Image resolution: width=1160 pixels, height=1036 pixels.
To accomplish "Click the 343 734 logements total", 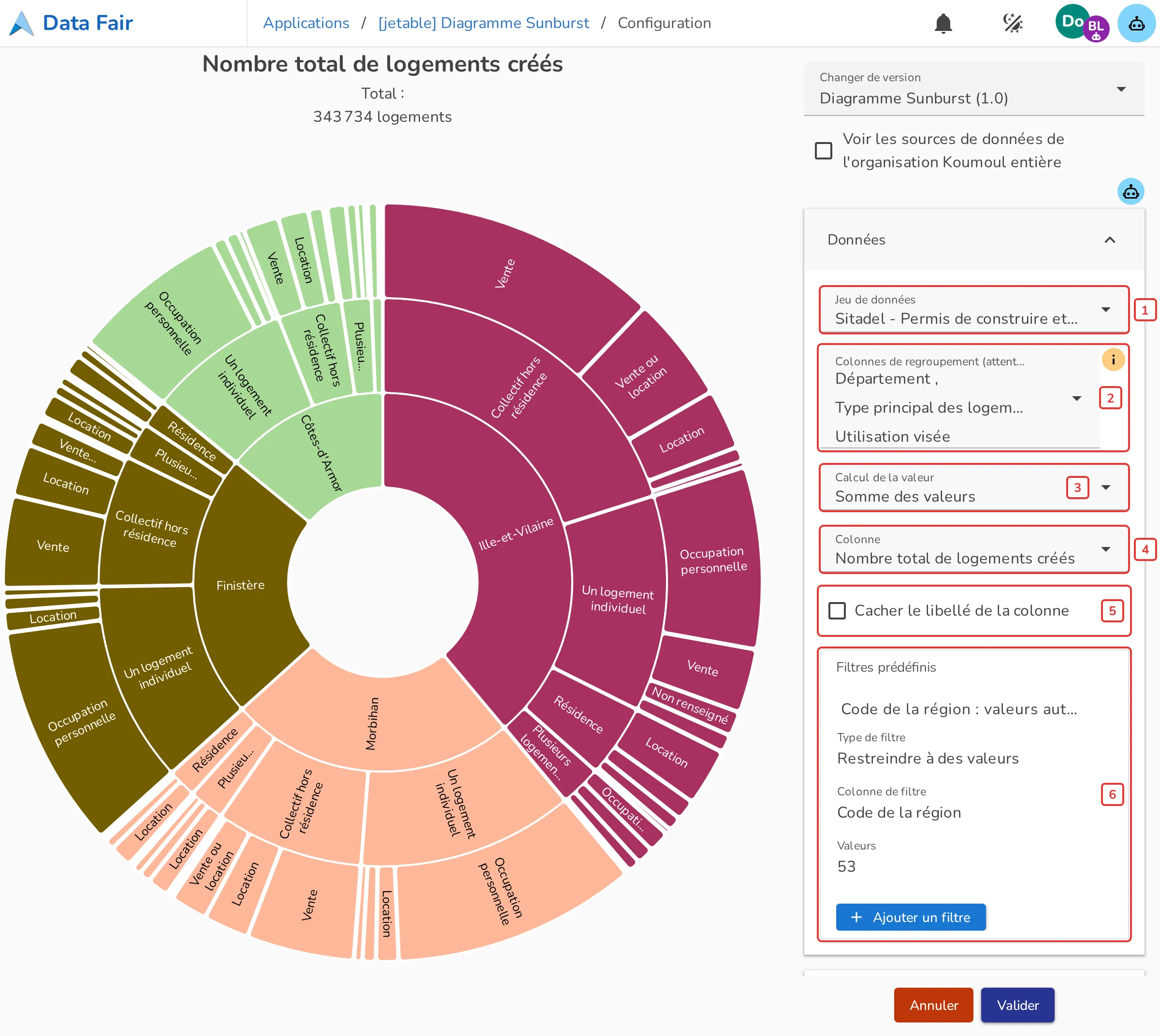I will pyautogui.click(x=382, y=116).
